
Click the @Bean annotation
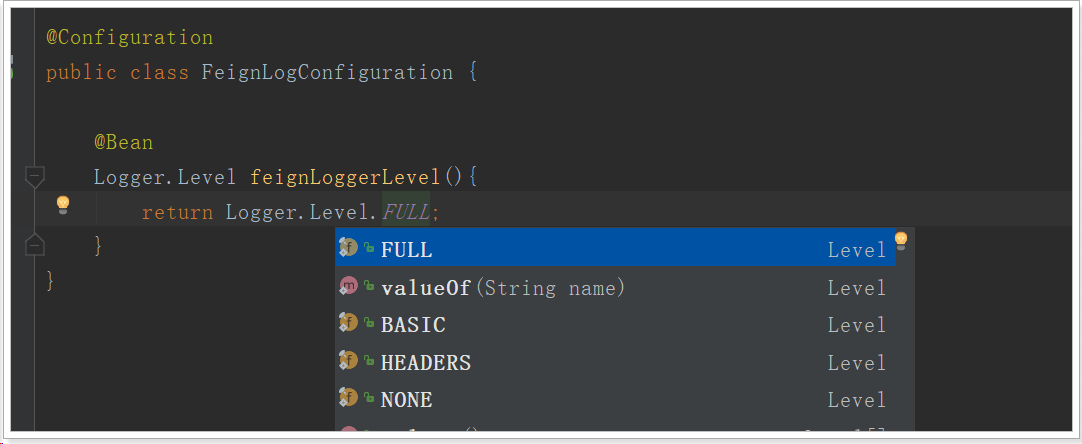(123, 142)
